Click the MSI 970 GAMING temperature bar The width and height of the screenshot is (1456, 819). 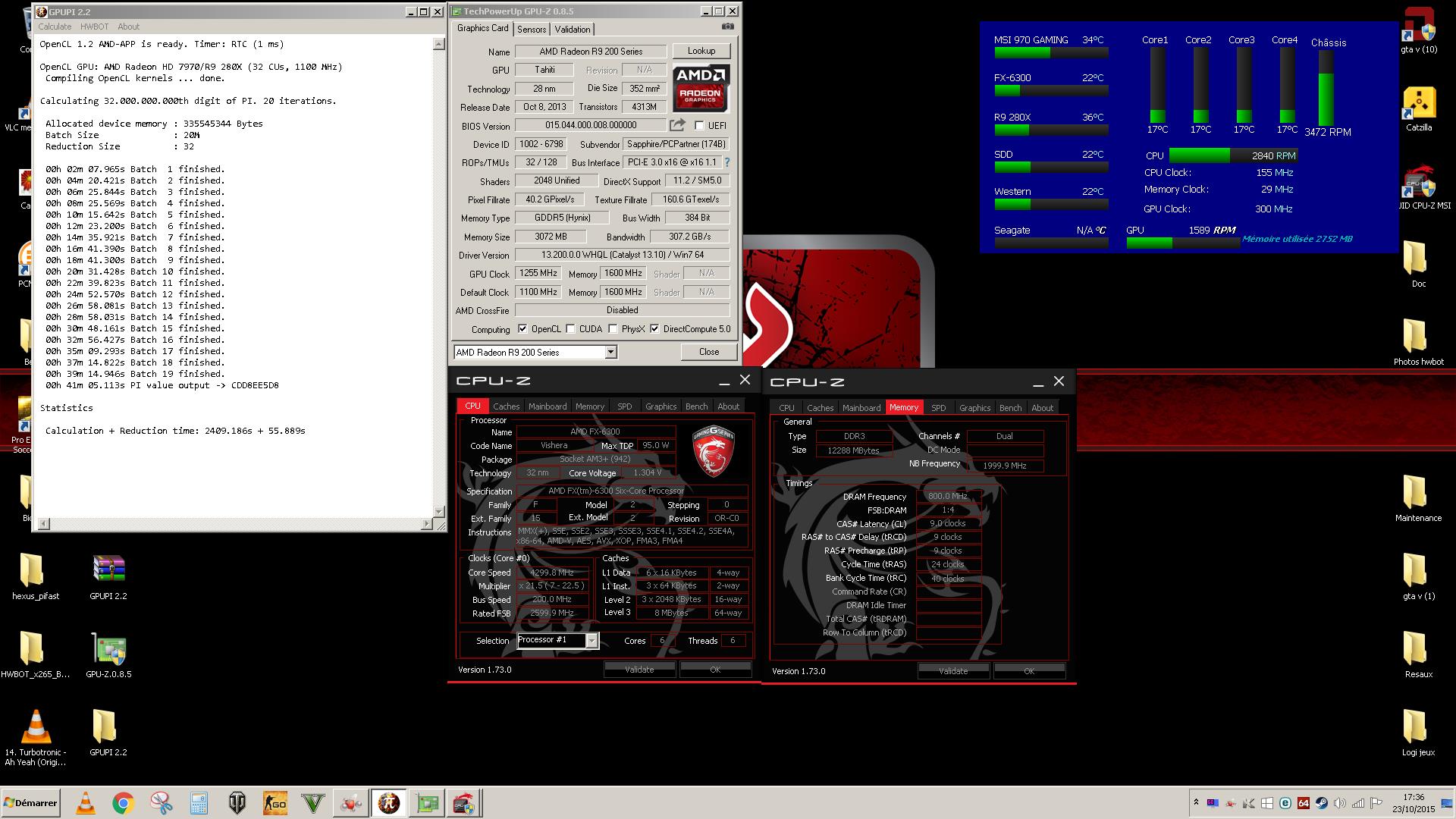[x=1051, y=53]
